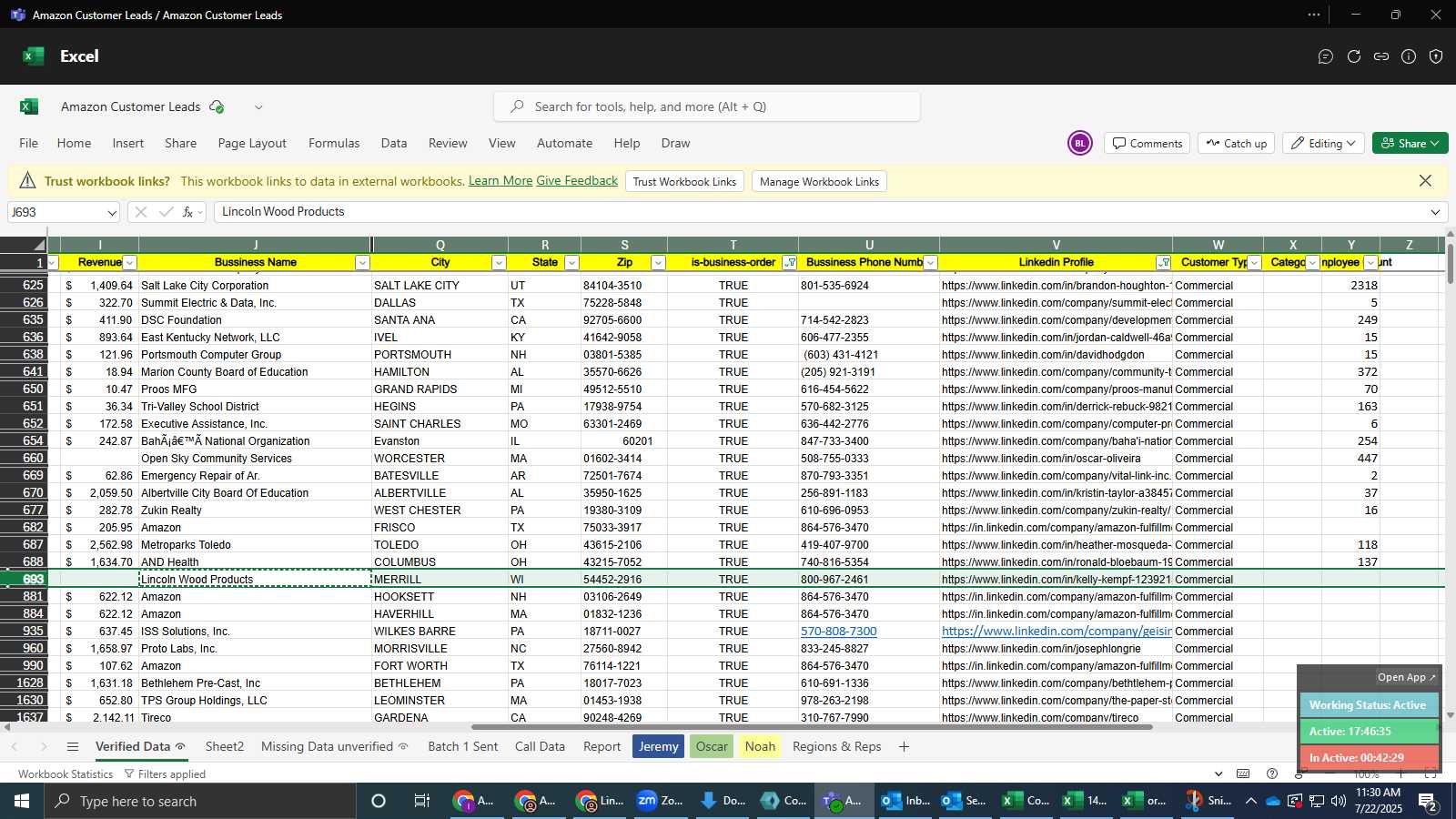1456x819 pixels.
Task: Click the confirm checkmark in formula bar
Action: pyautogui.click(x=166, y=212)
